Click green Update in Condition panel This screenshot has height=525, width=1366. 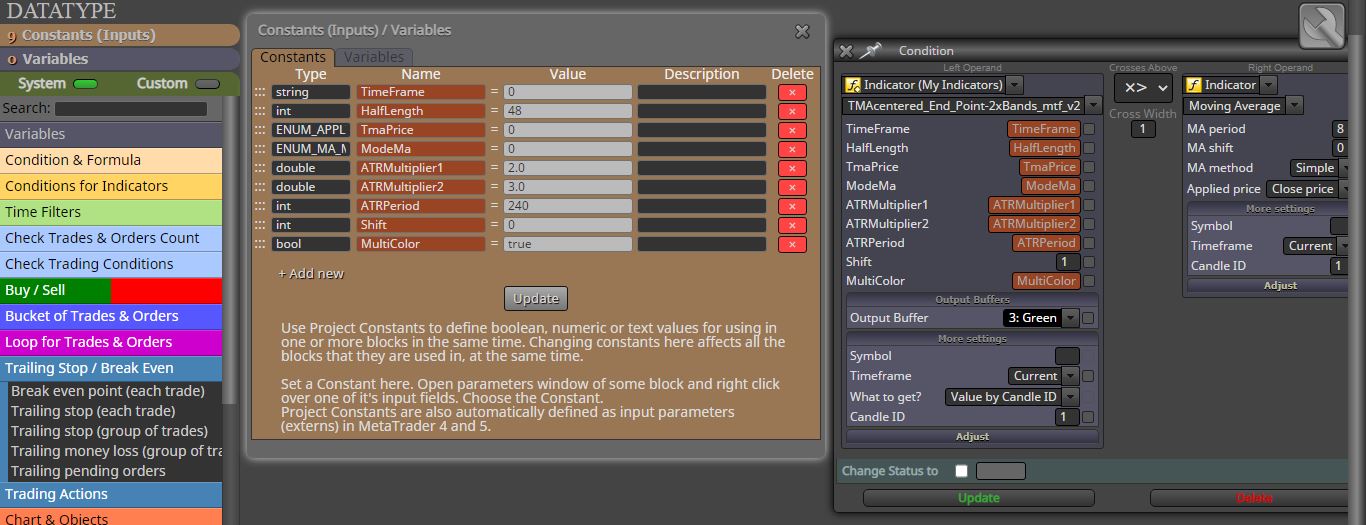tap(978, 498)
